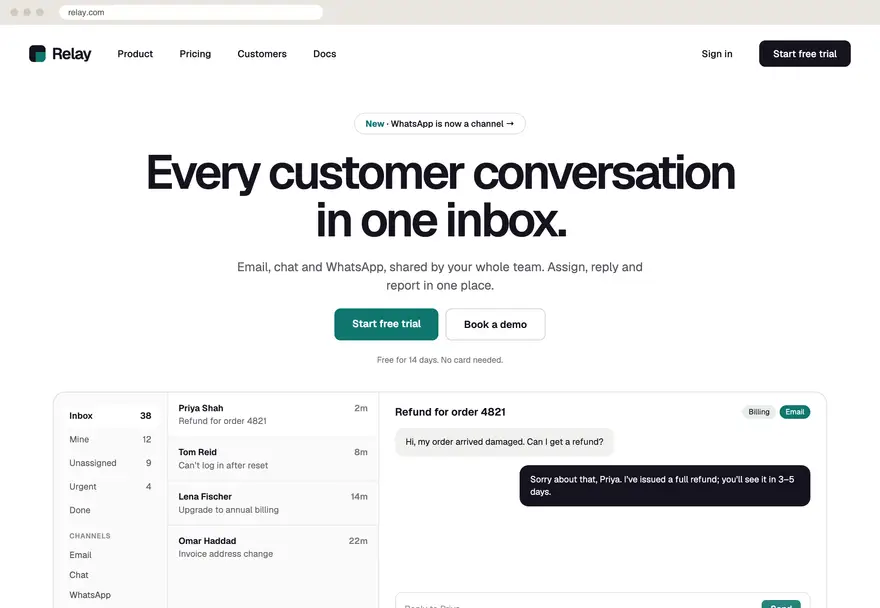This screenshot has width=880, height=608.
Task: Open Lena Fischer's conversation
Action: 273,503
